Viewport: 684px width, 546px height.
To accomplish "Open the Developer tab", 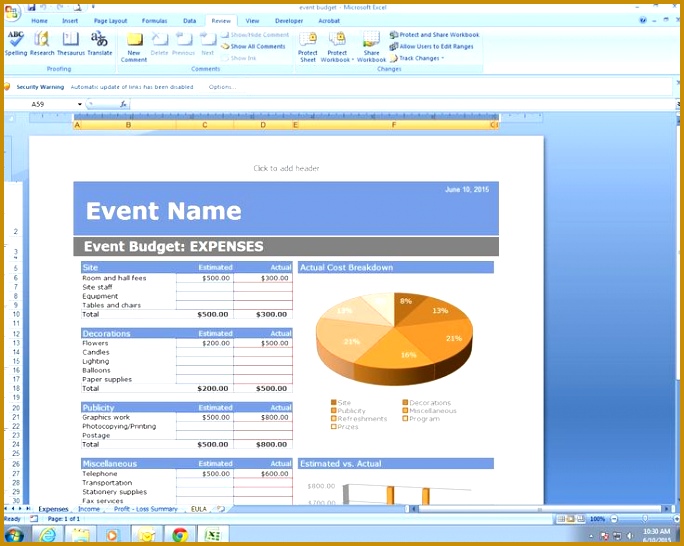I will pyautogui.click(x=289, y=20).
